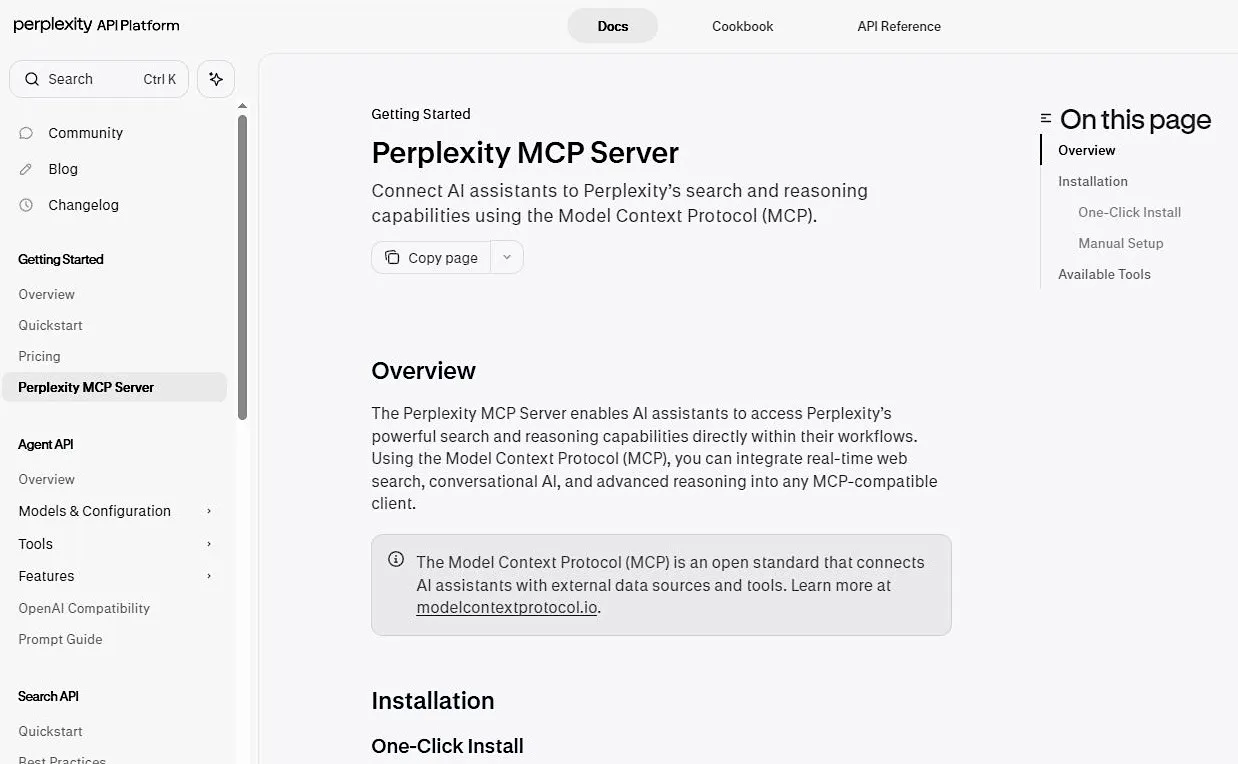
Task: Click the Perplexity API Platform logo
Action: click(x=96, y=25)
